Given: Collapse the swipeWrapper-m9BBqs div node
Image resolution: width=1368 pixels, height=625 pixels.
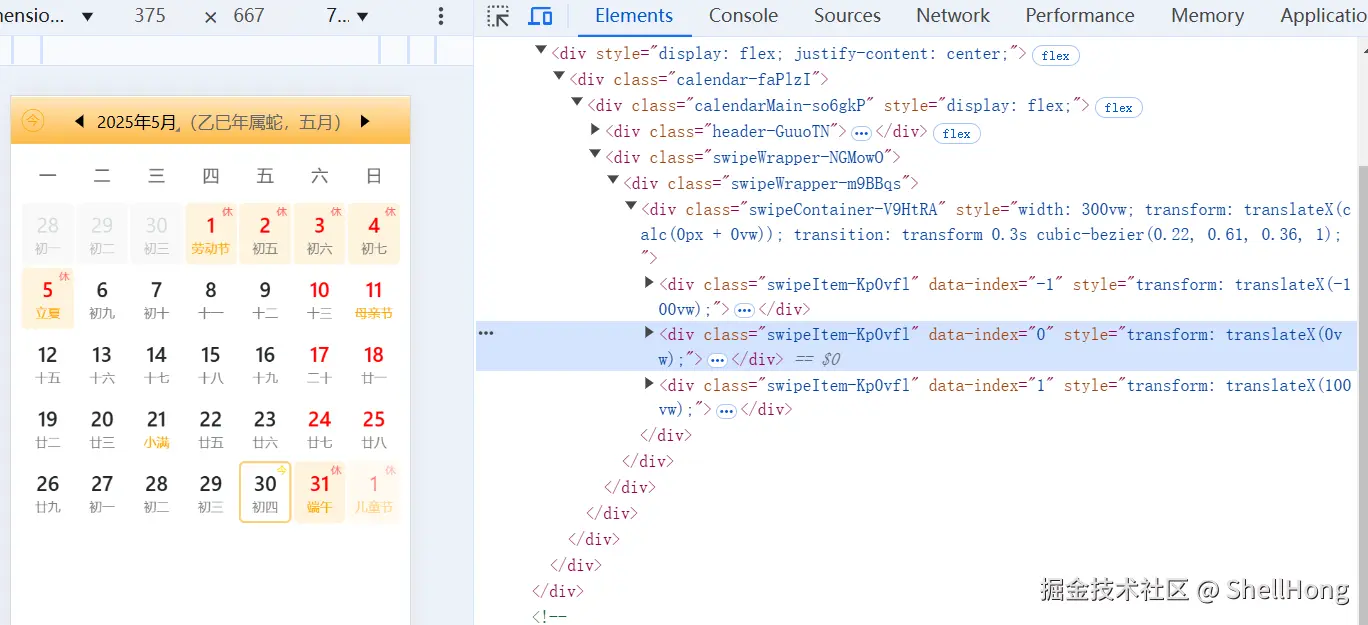Looking at the screenshot, I should 613,180.
